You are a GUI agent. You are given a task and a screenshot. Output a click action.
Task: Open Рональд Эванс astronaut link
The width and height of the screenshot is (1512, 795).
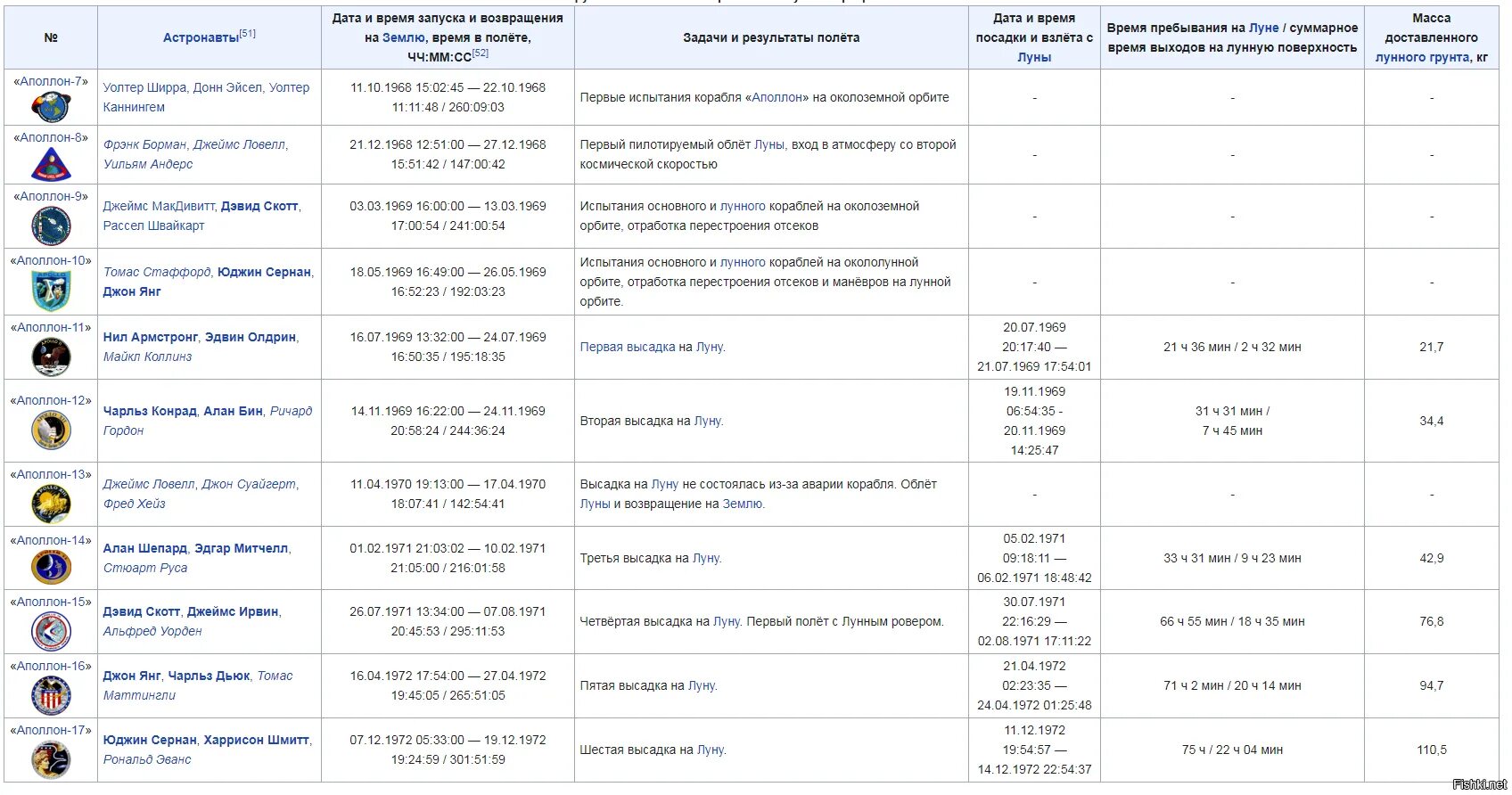(x=147, y=759)
